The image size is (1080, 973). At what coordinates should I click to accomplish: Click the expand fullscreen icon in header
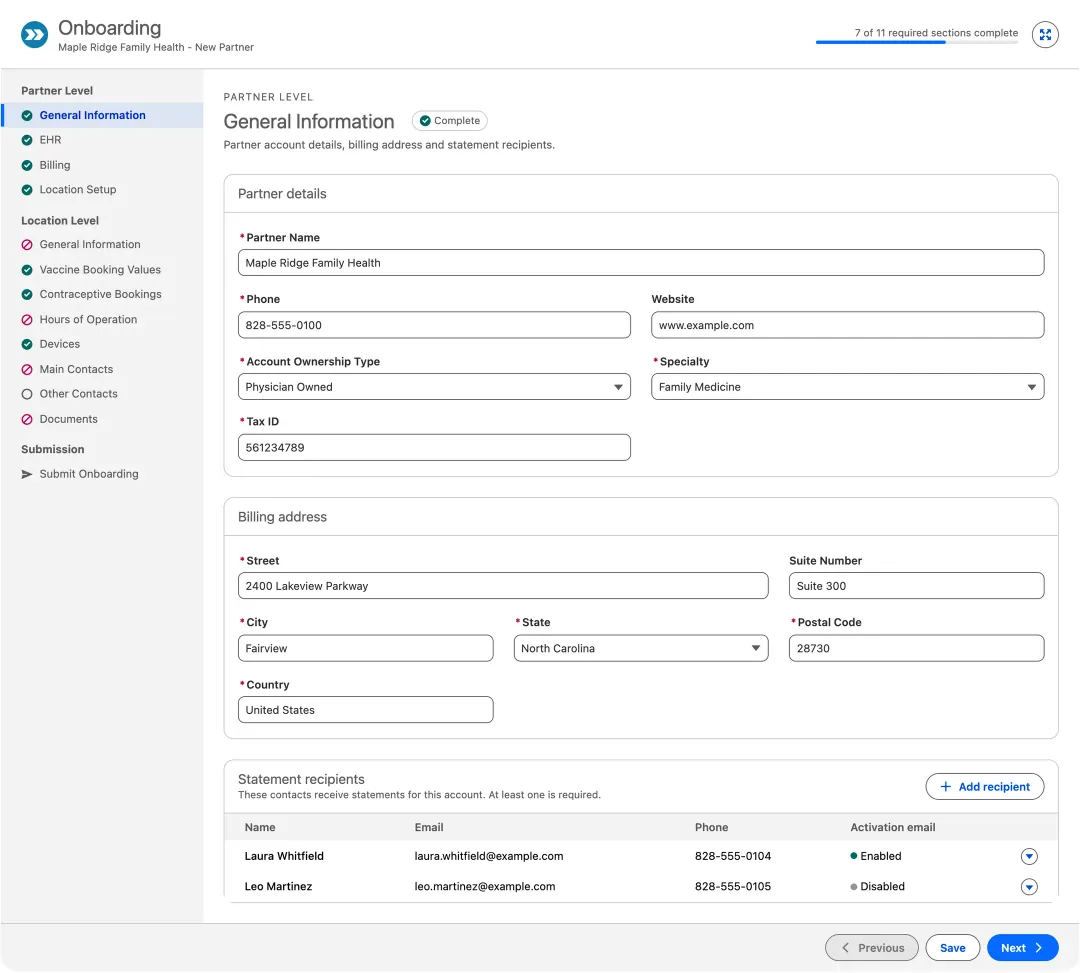[1045, 34]
